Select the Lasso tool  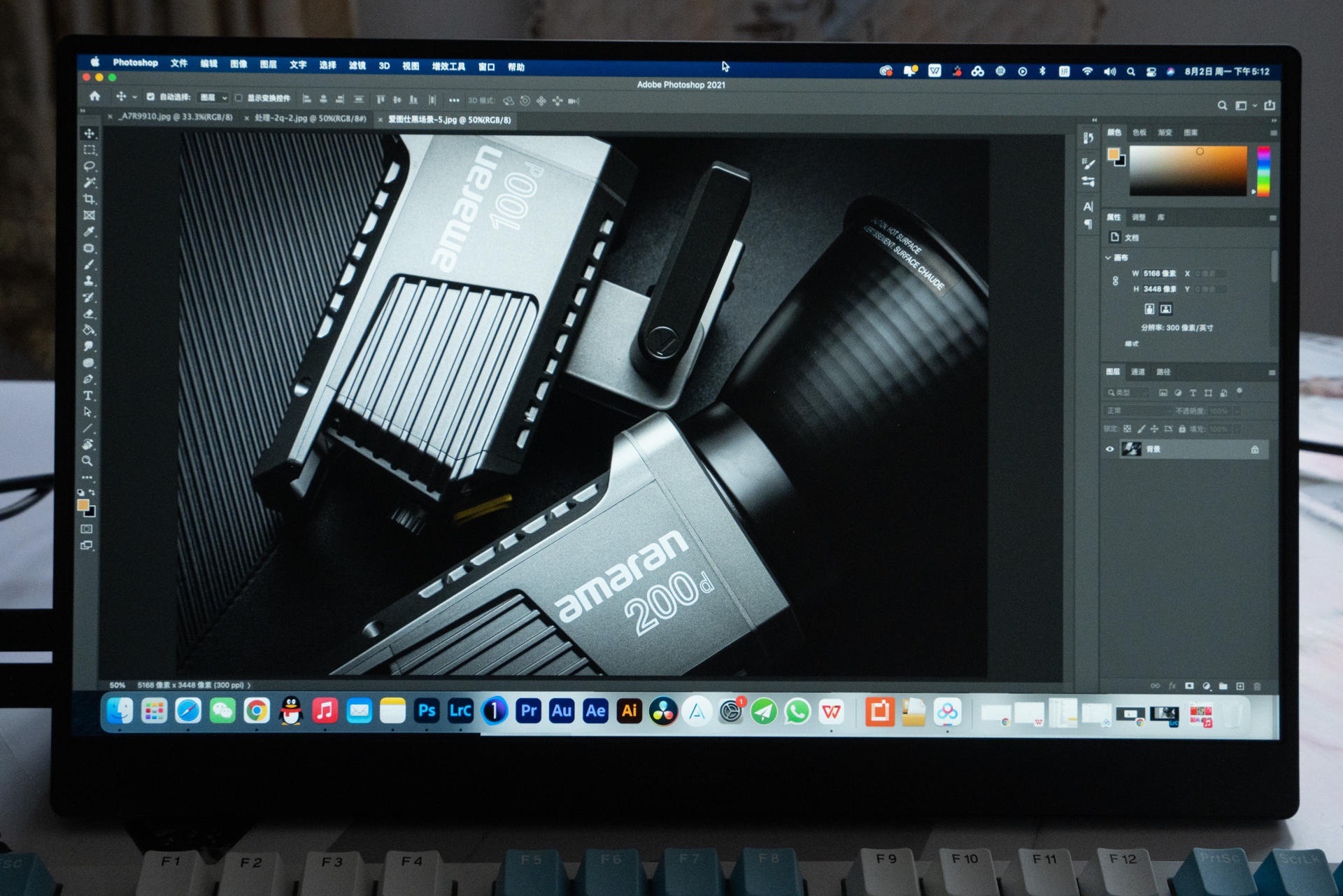pyautogui.click(x=90, y=166)
